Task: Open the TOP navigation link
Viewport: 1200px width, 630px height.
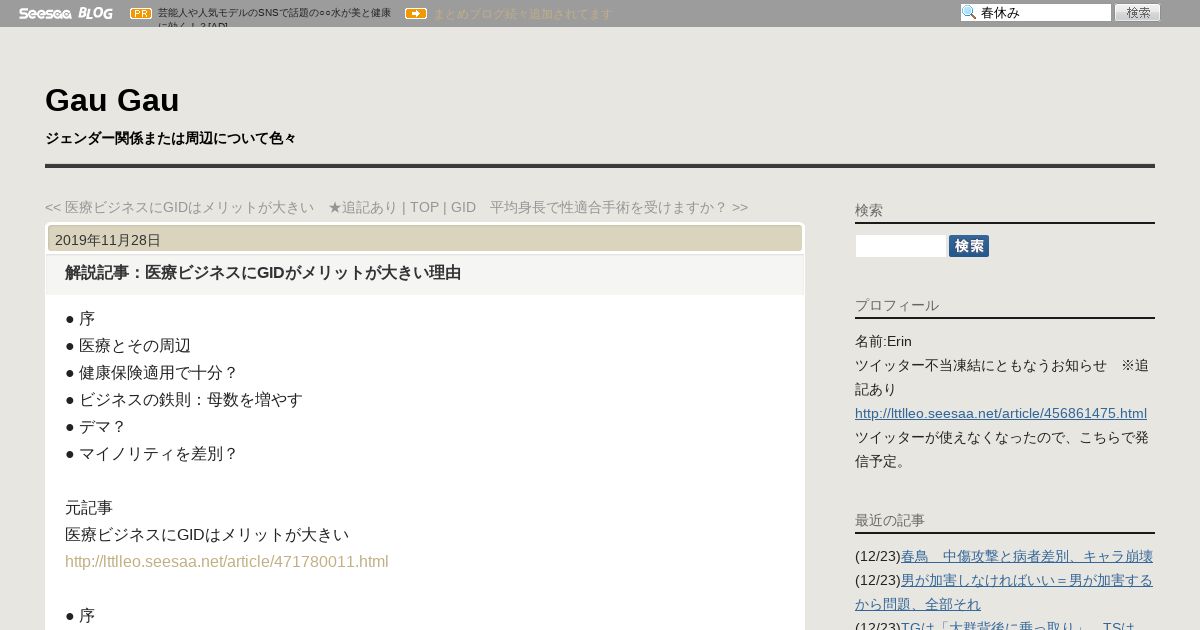Action: (424, 207)
